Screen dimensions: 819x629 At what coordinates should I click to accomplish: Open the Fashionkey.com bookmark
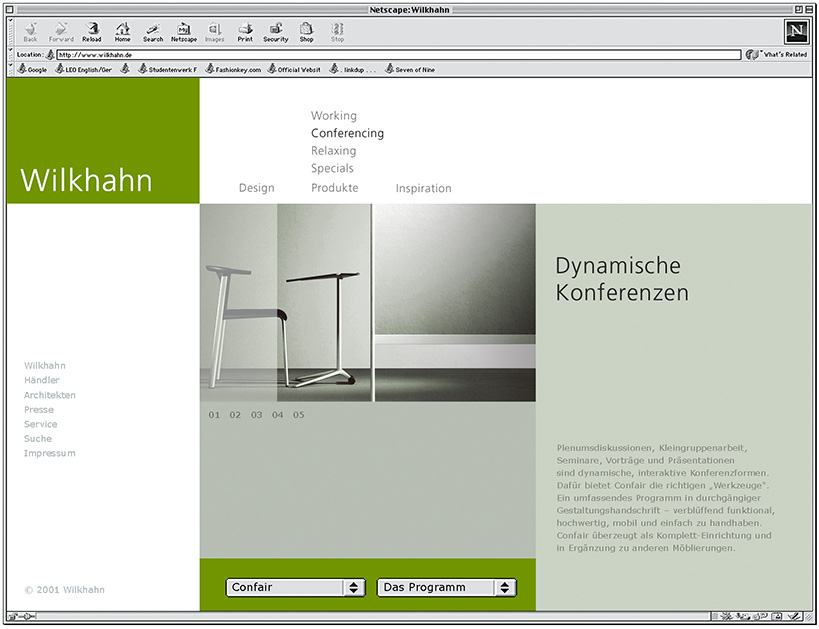(x=233, y=69)
